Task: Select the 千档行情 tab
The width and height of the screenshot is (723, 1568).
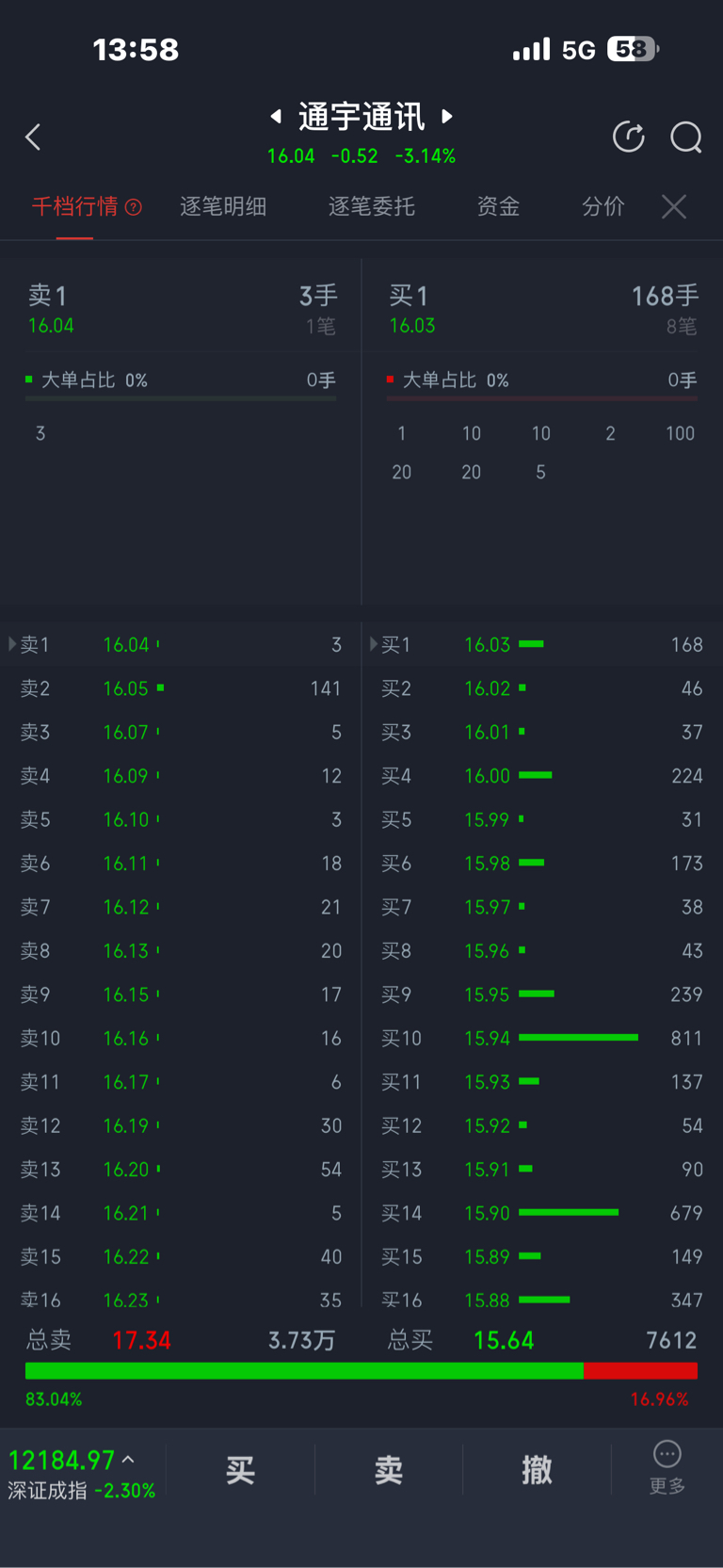Action: tap(75, 206)
